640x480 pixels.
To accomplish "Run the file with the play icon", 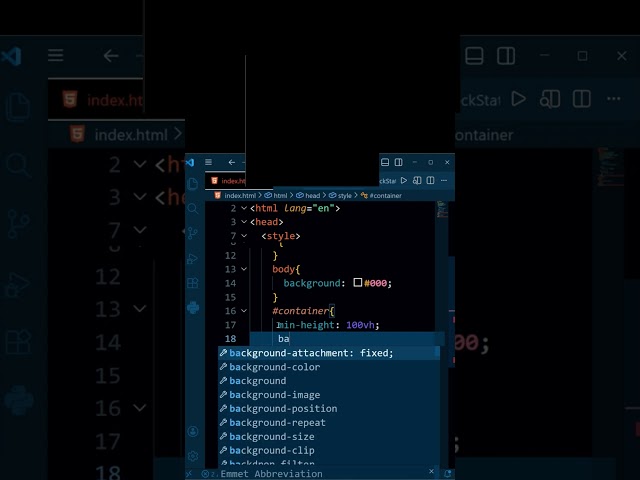I will pyautogui.click(x=404, y=180).
